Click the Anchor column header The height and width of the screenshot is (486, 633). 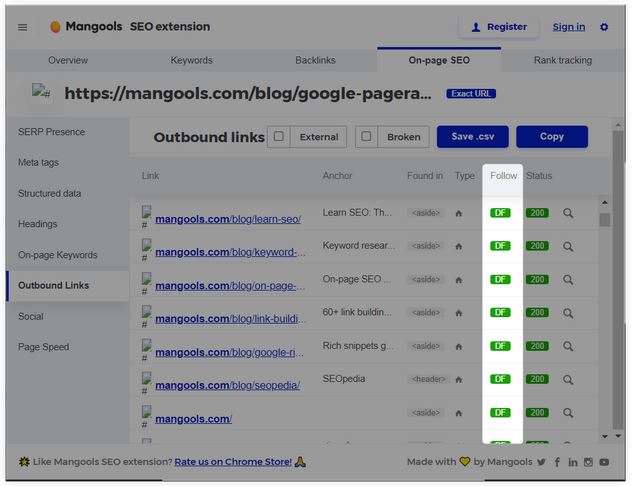[x=337, y=176]
